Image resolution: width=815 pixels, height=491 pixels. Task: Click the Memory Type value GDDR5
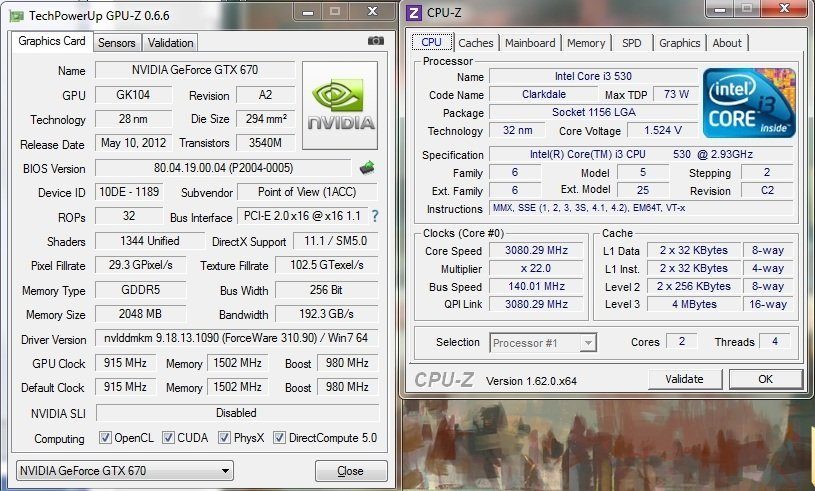click(140, 289)
